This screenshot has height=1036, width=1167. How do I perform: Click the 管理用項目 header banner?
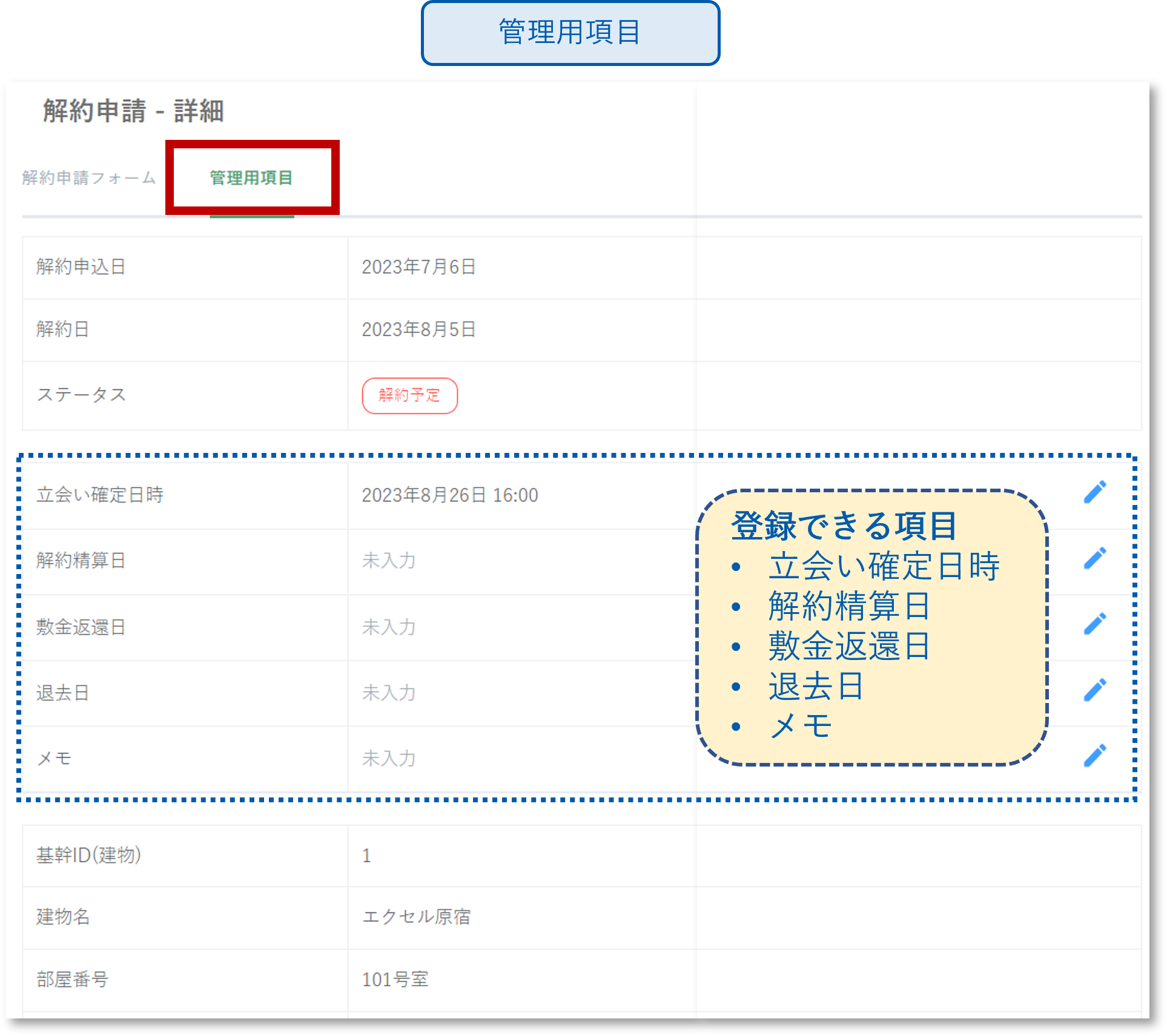pos(570,33)
